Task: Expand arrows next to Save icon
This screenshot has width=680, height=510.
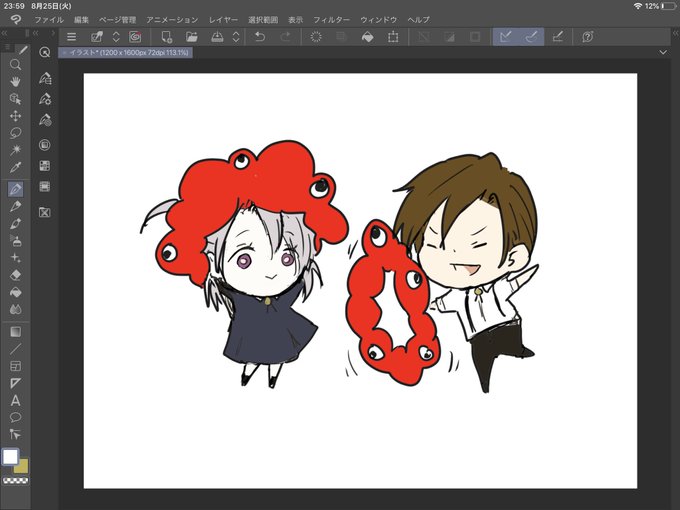Action: tap(236, 37)
